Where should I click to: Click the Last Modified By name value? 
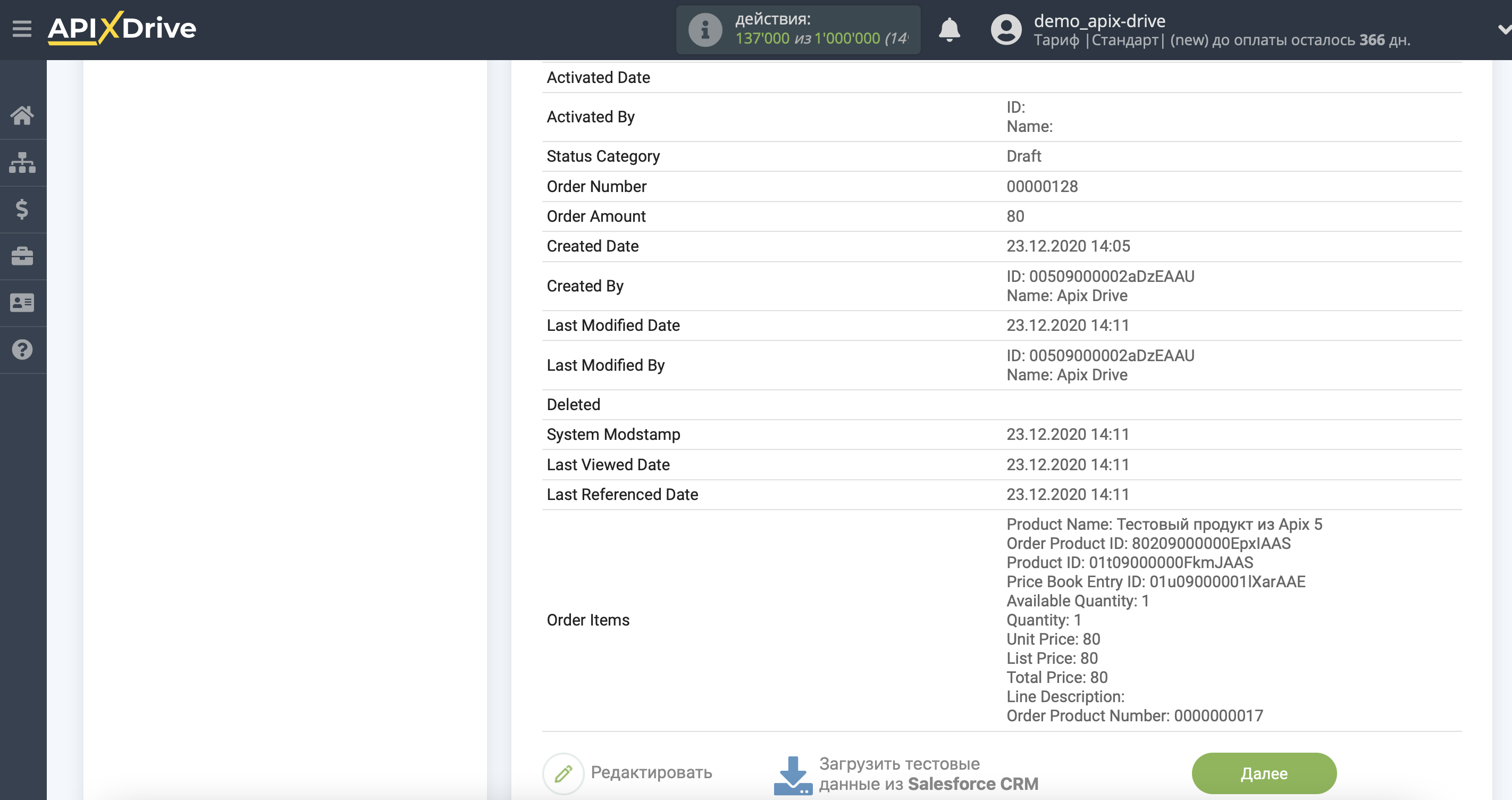click(x=1066, y=375)
